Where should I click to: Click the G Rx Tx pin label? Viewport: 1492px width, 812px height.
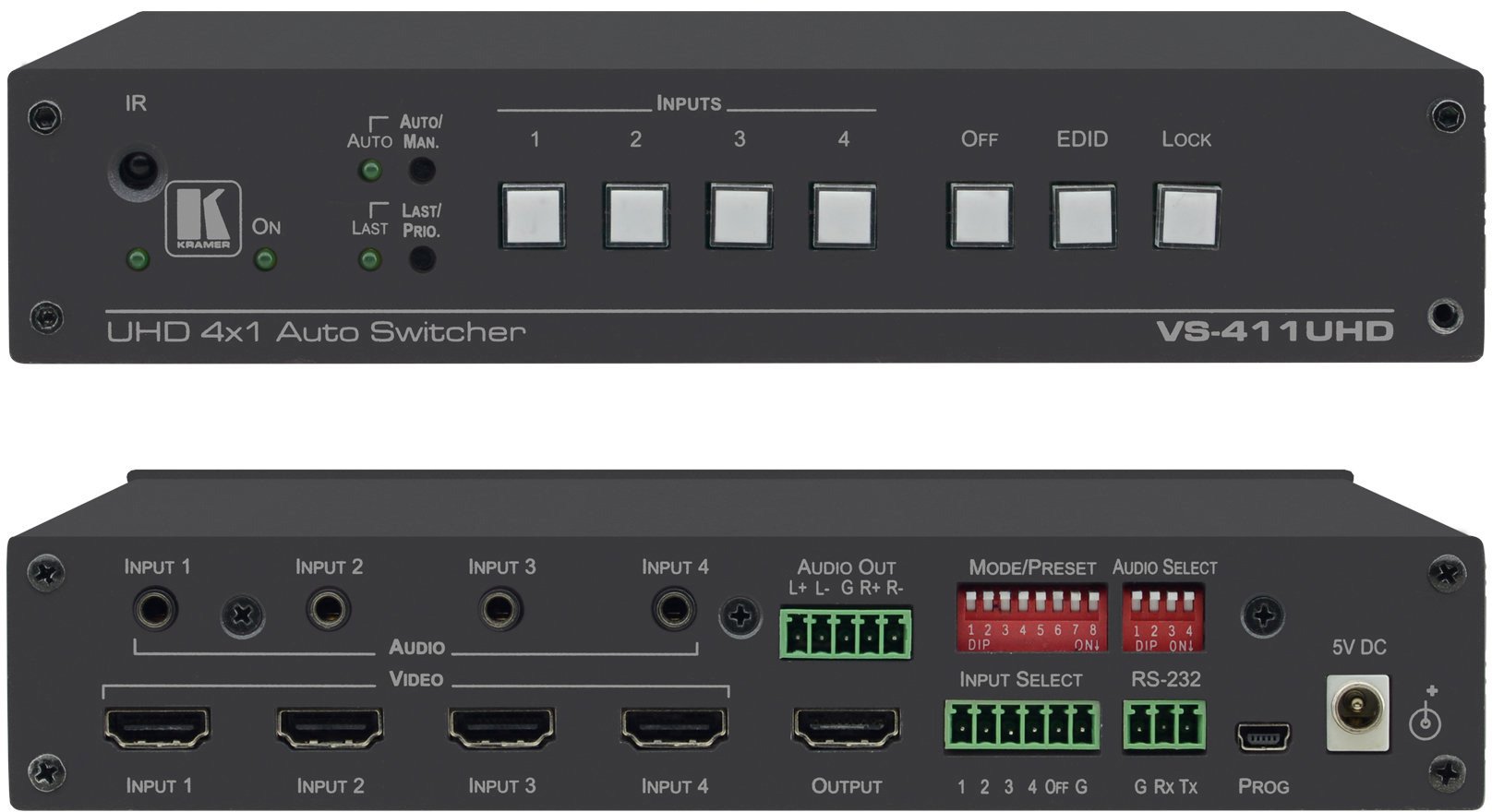pyautogui.click(x=1165, y=787)
